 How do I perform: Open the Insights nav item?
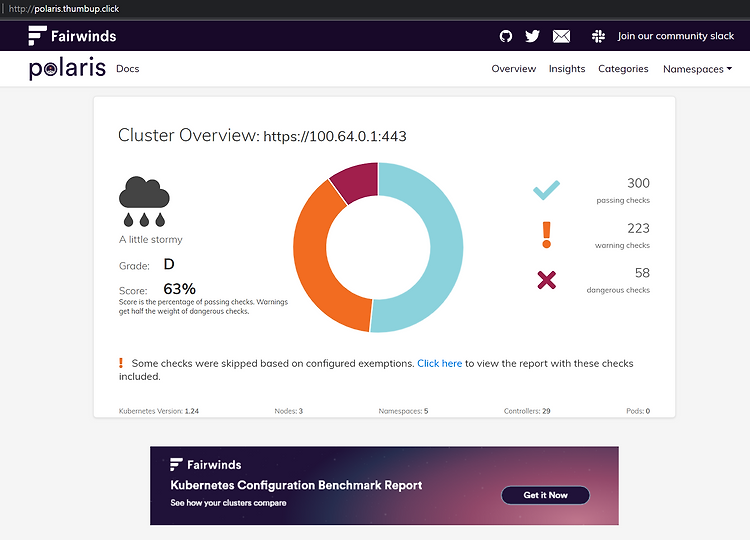click(x=567, y=68)
